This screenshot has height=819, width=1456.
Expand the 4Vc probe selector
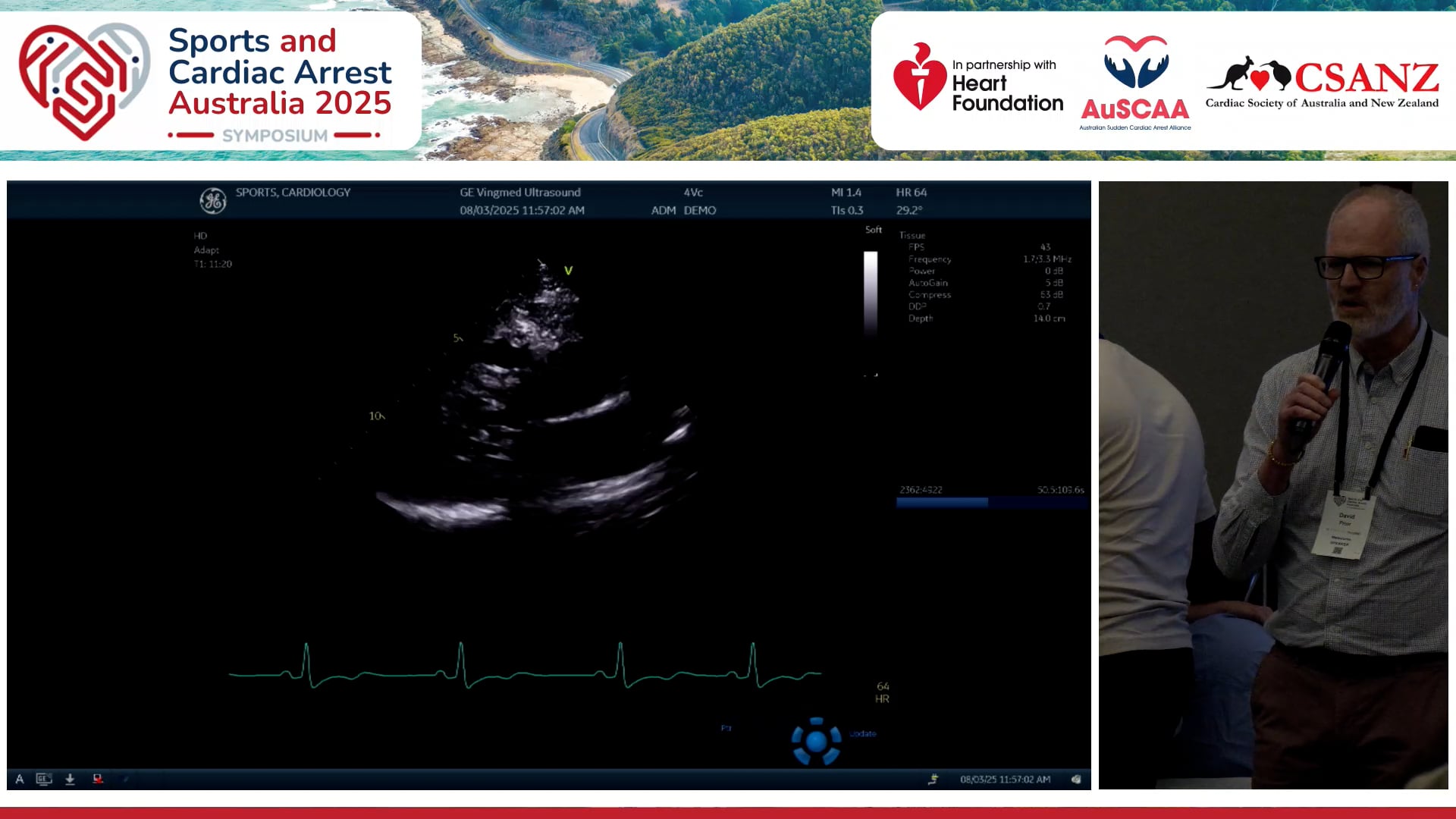coord(693,193)
